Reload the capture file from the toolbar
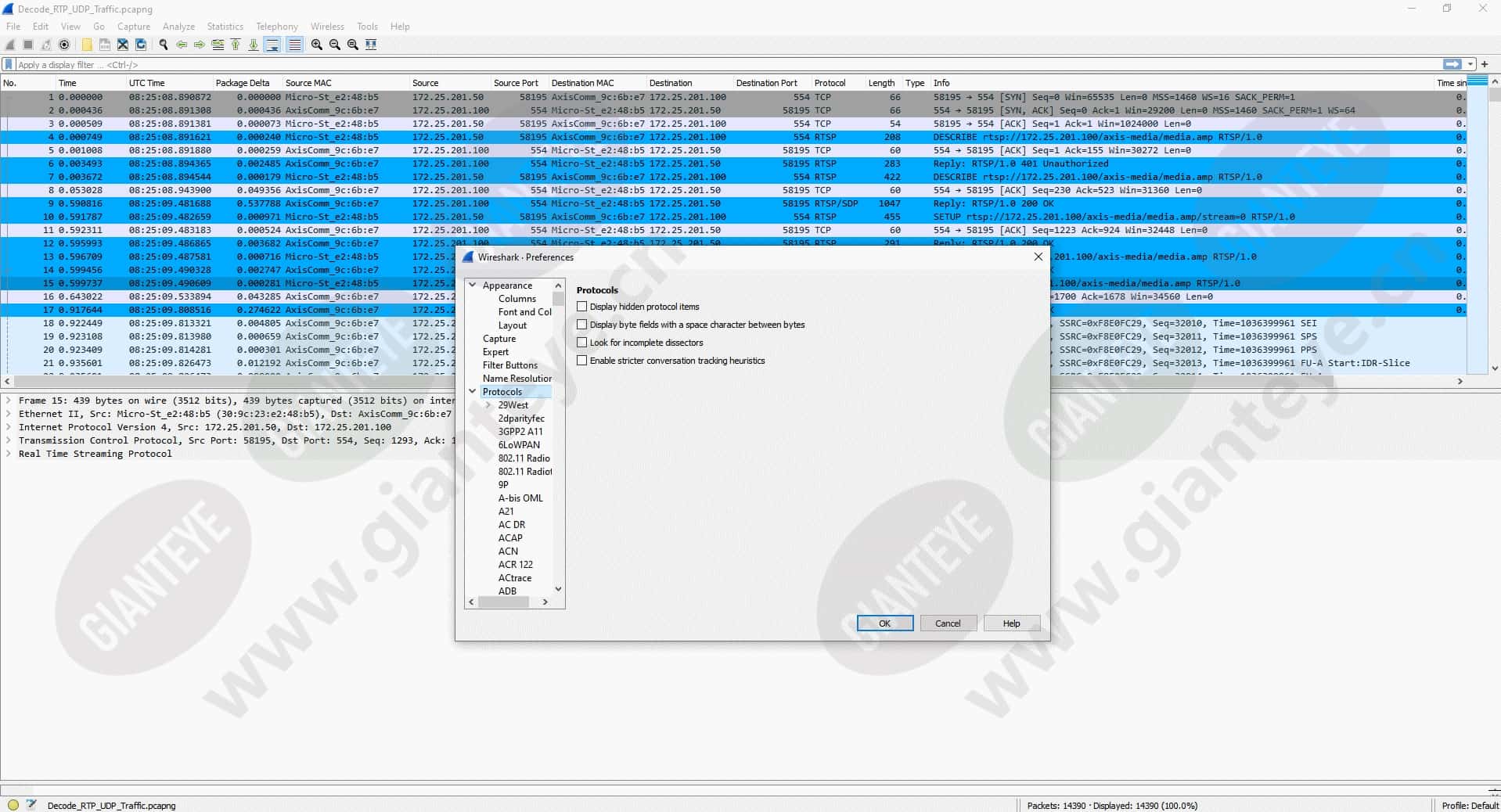 [141, 45]
